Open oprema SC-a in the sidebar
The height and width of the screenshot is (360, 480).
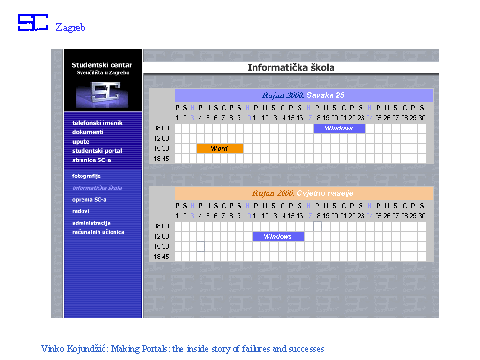point(89,200)
